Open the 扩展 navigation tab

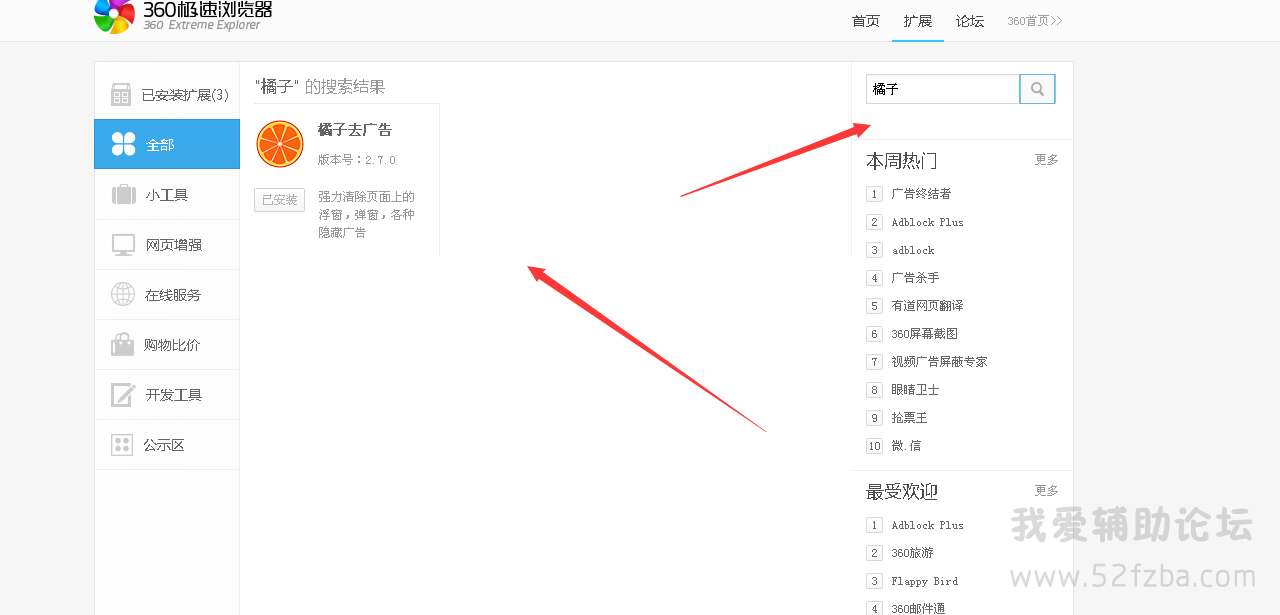tap(918, 21)
